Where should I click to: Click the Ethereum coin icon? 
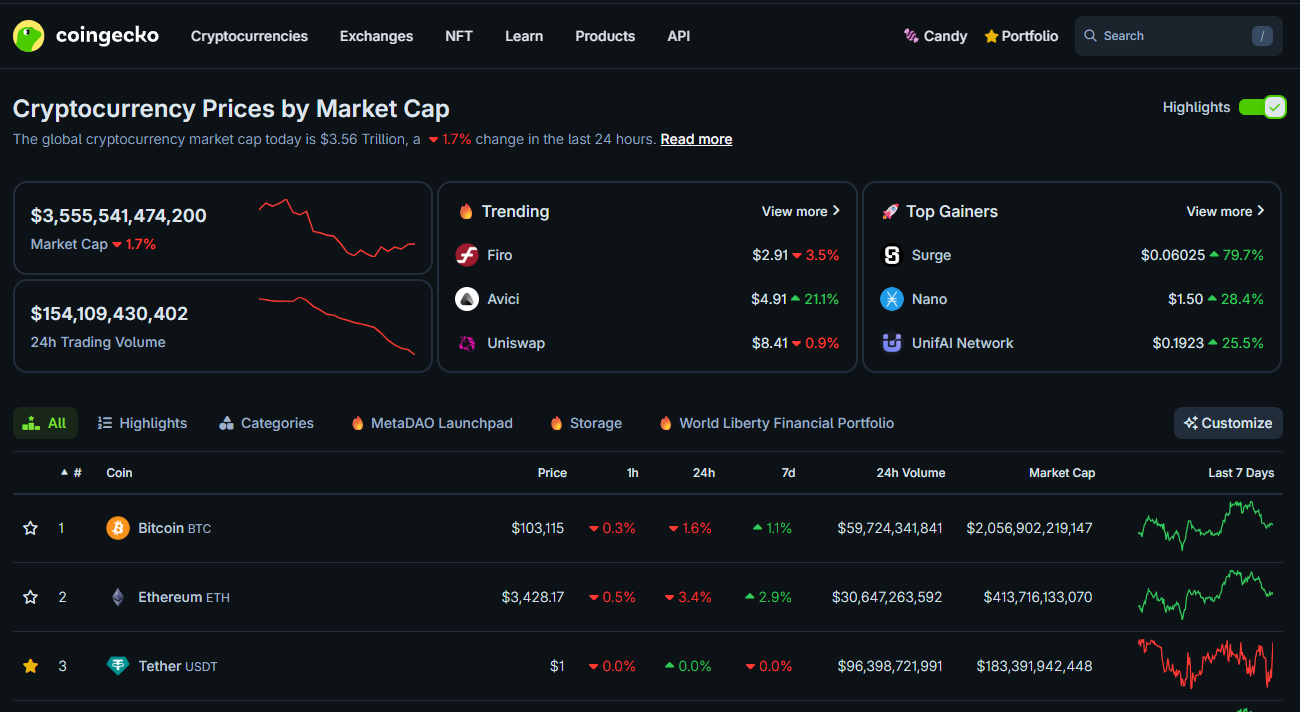(x=118, y=597)
